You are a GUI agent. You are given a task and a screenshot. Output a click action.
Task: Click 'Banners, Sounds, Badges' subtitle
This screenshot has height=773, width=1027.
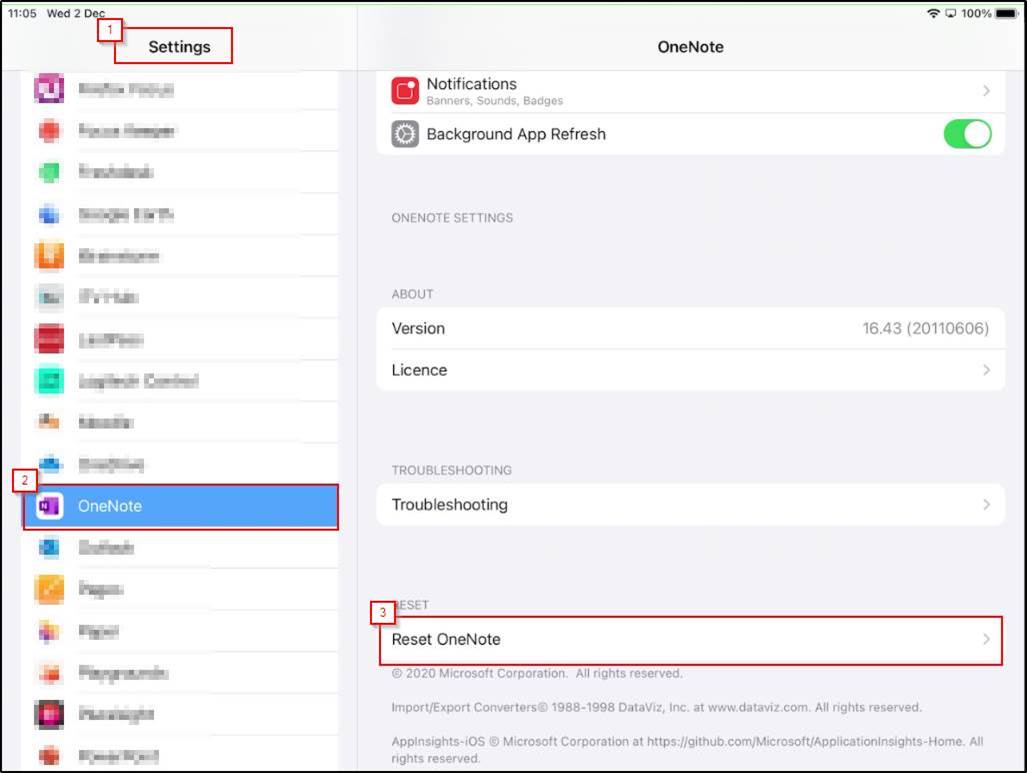pos(495,101)
